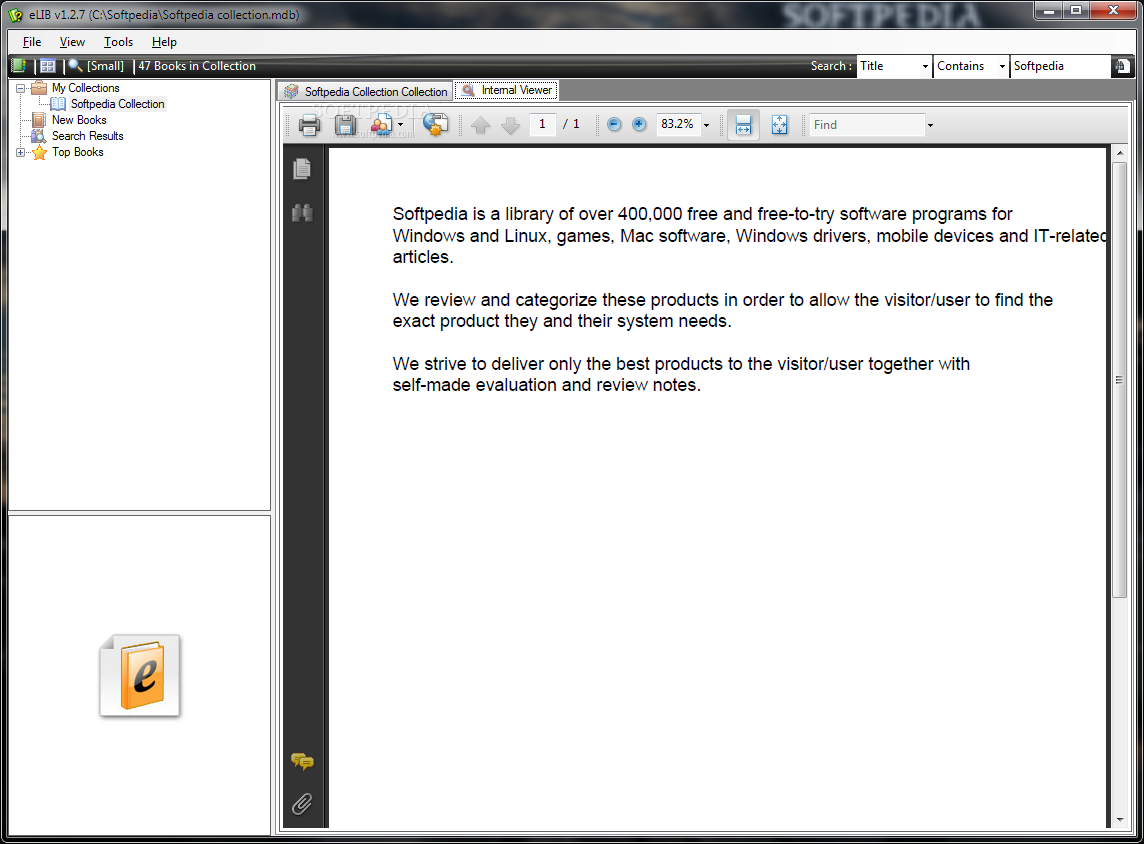Print the document with printer icon

point(309,125)
